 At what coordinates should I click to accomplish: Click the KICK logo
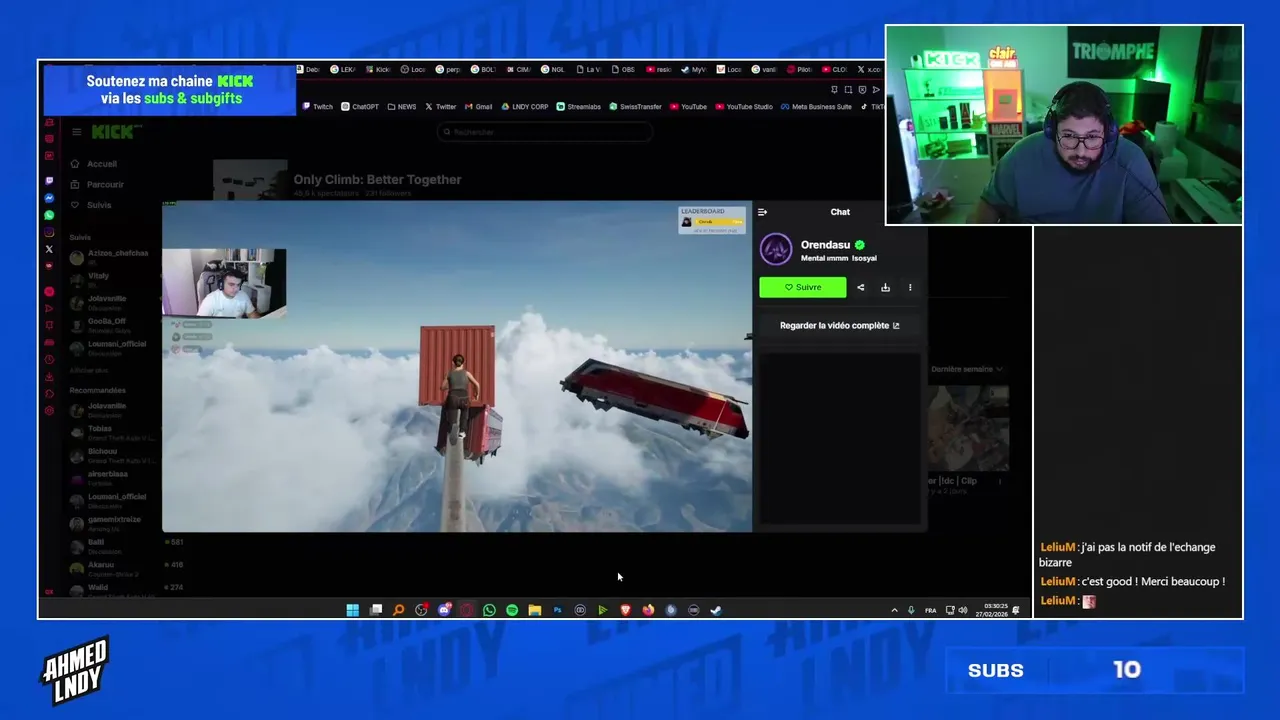115,132
